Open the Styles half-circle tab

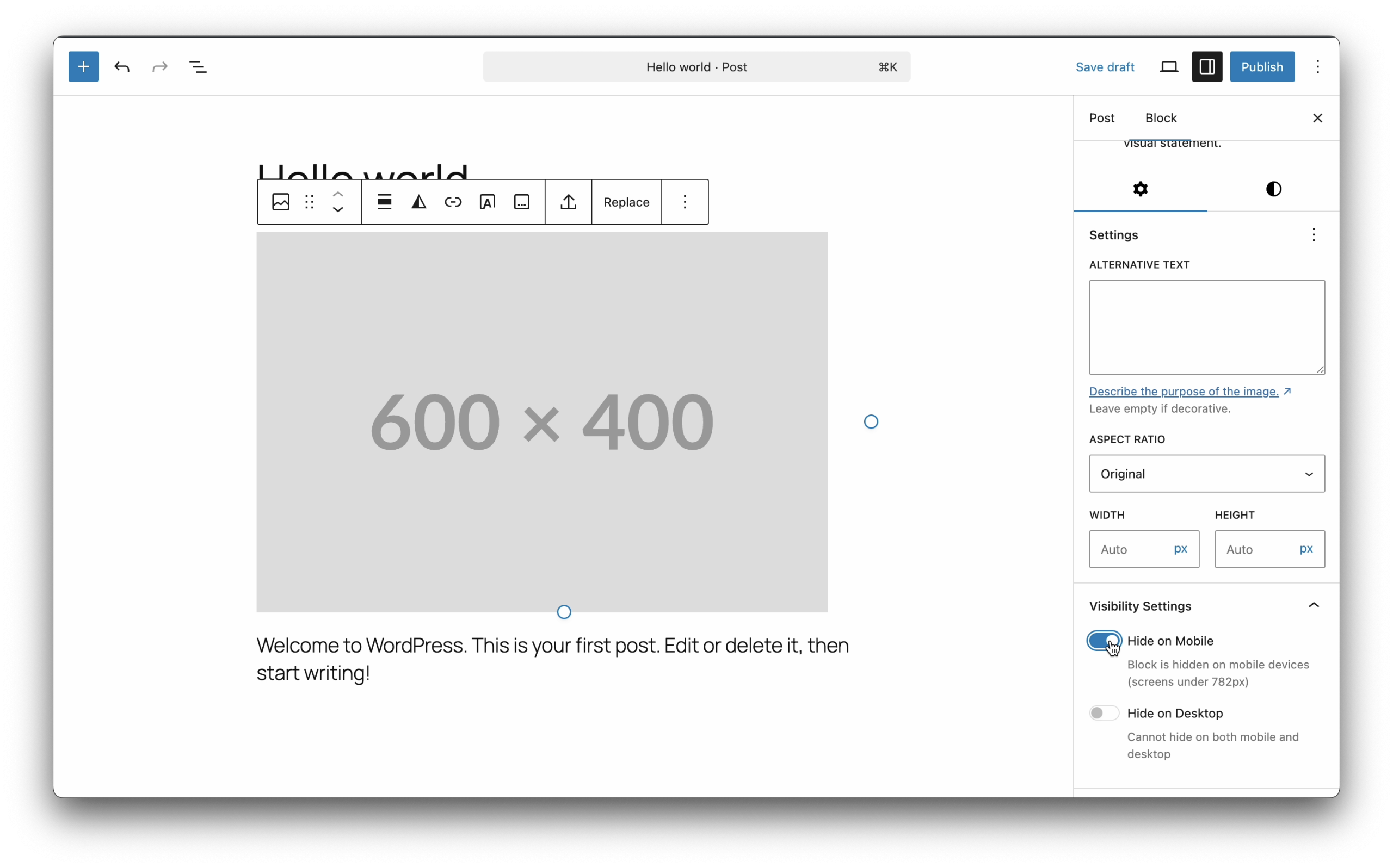[1273, 189]
